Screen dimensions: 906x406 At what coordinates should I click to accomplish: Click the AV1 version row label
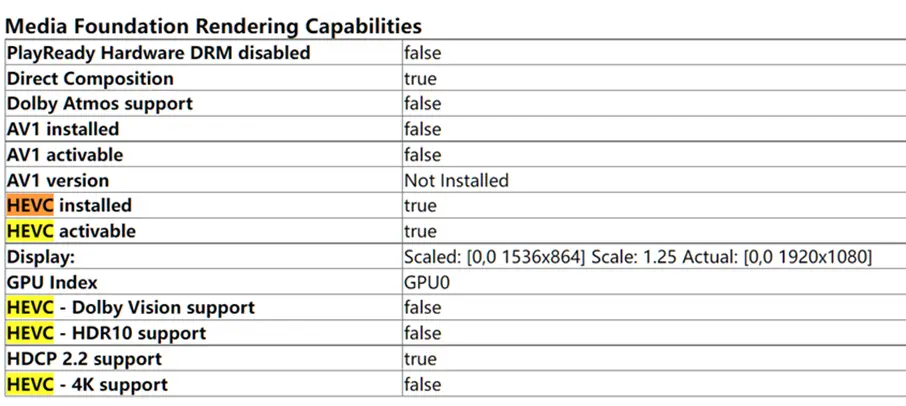click(58, 180)
